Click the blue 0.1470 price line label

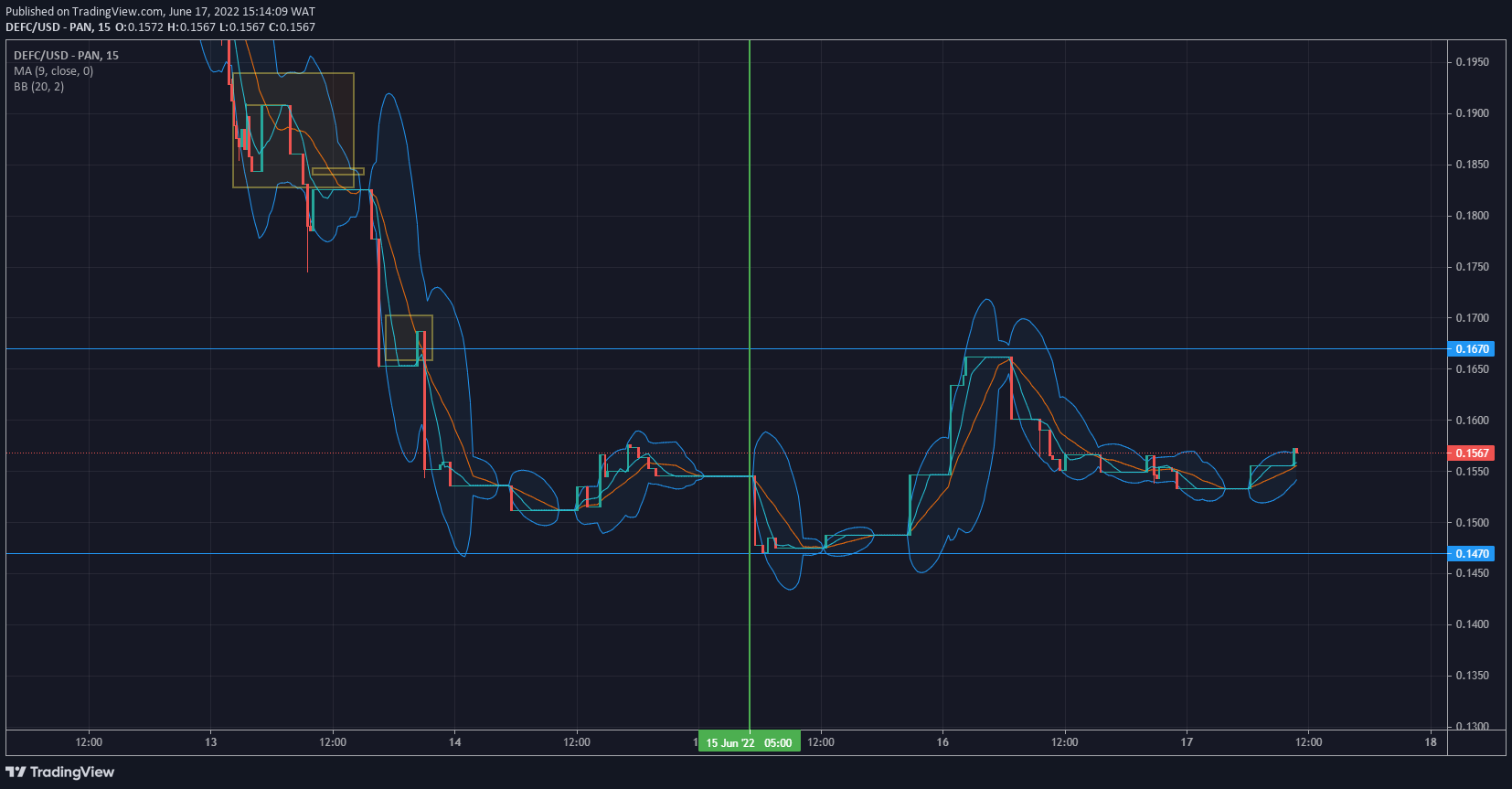coord(1472,554)
